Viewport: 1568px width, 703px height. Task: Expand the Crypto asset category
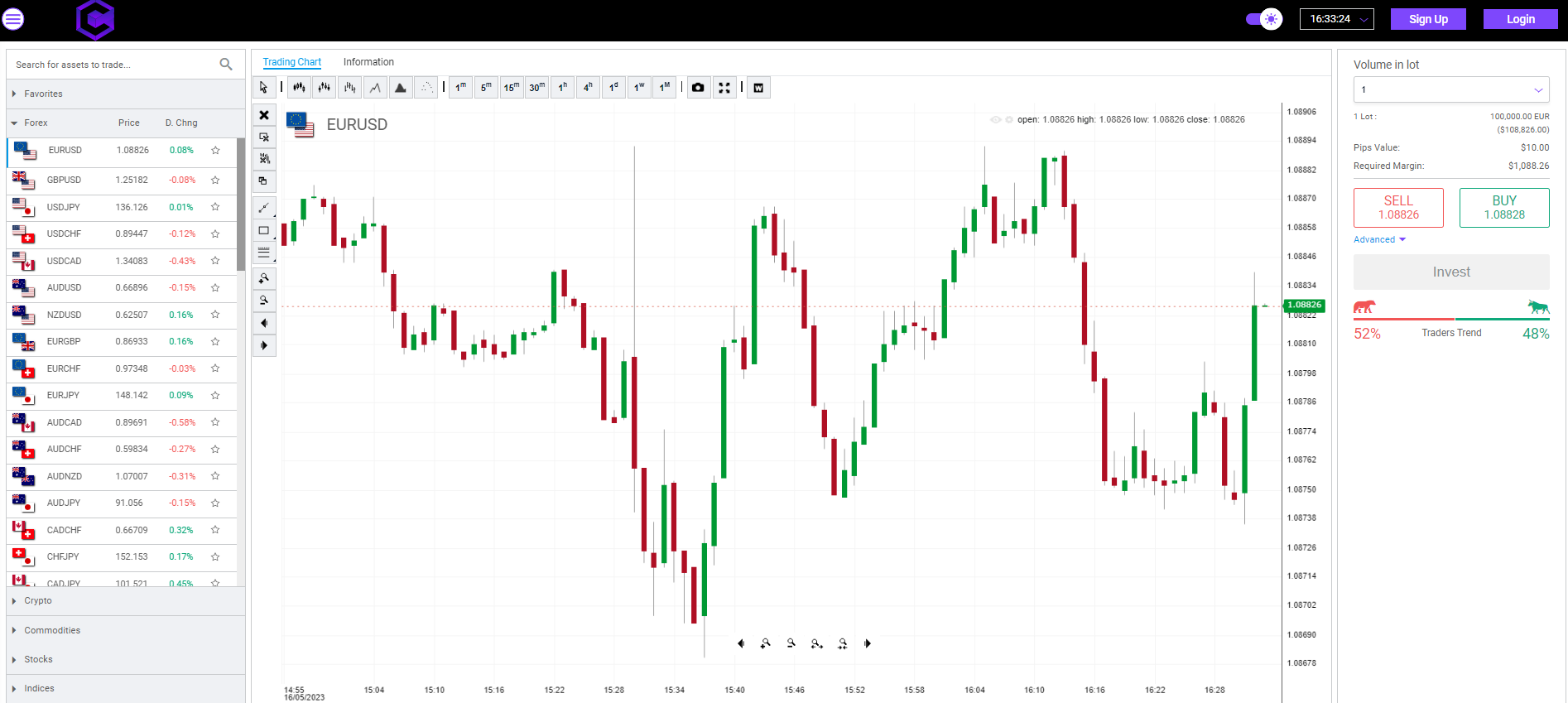pos(38,601)
